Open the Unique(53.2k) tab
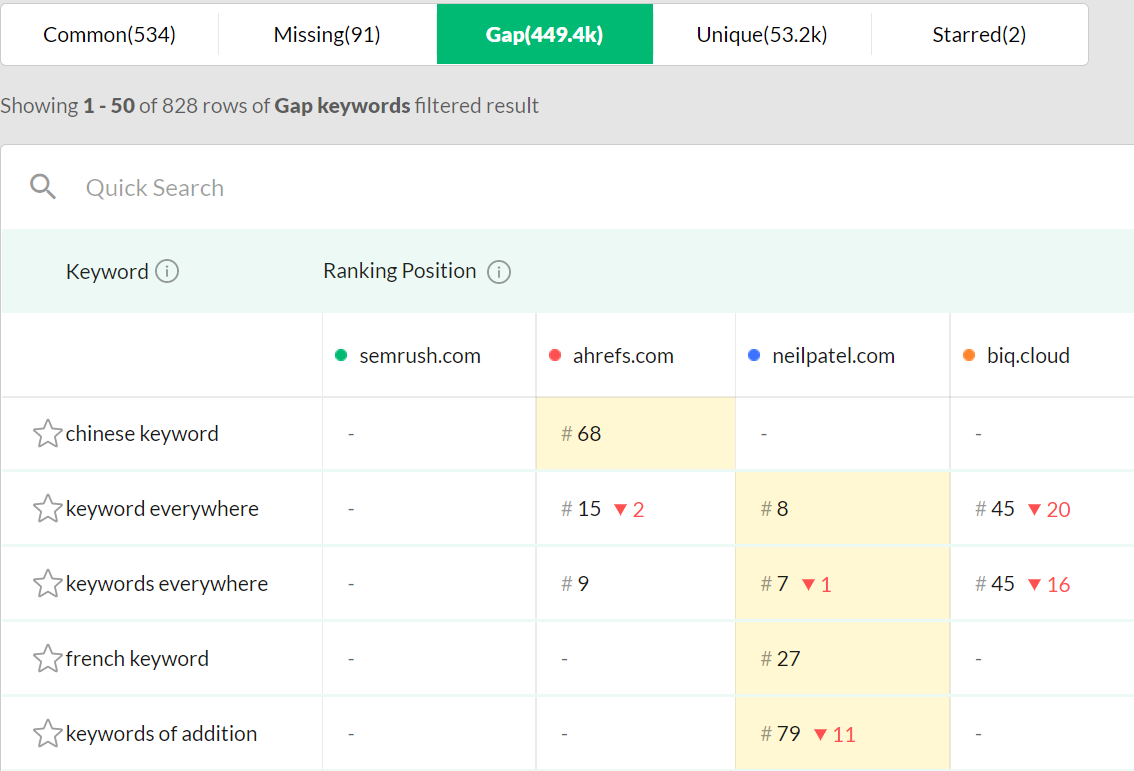Viewport: 1134px width, 771px height. tap(762, 34)
